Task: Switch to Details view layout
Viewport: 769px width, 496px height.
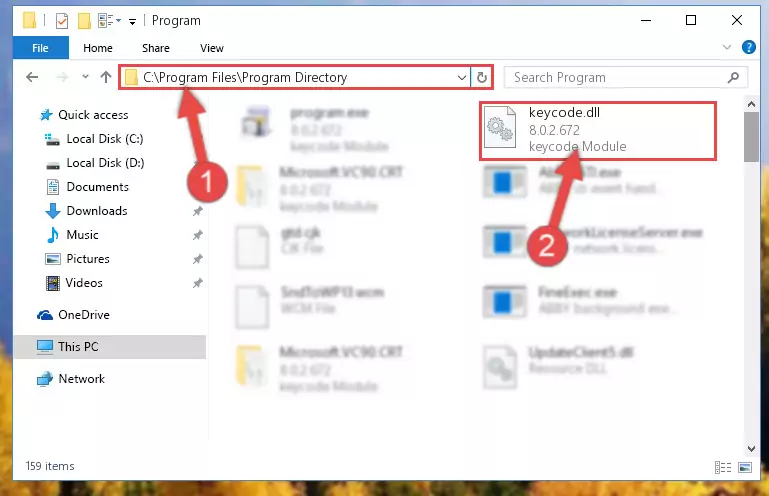Action: [722, 467]
